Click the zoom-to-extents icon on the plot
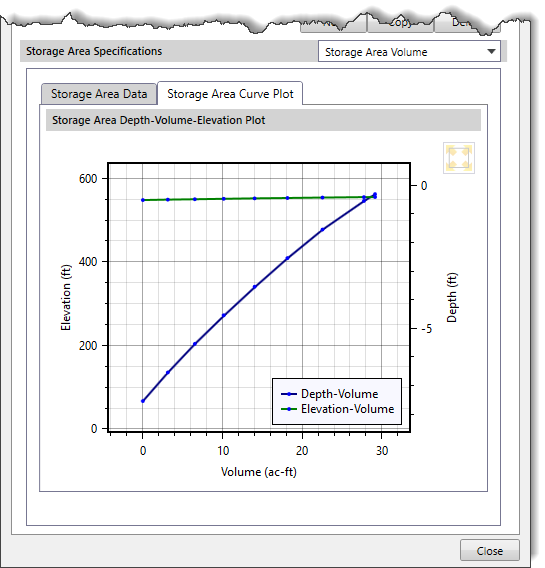The width and height of the screenshot is (545, 568). 459,158
